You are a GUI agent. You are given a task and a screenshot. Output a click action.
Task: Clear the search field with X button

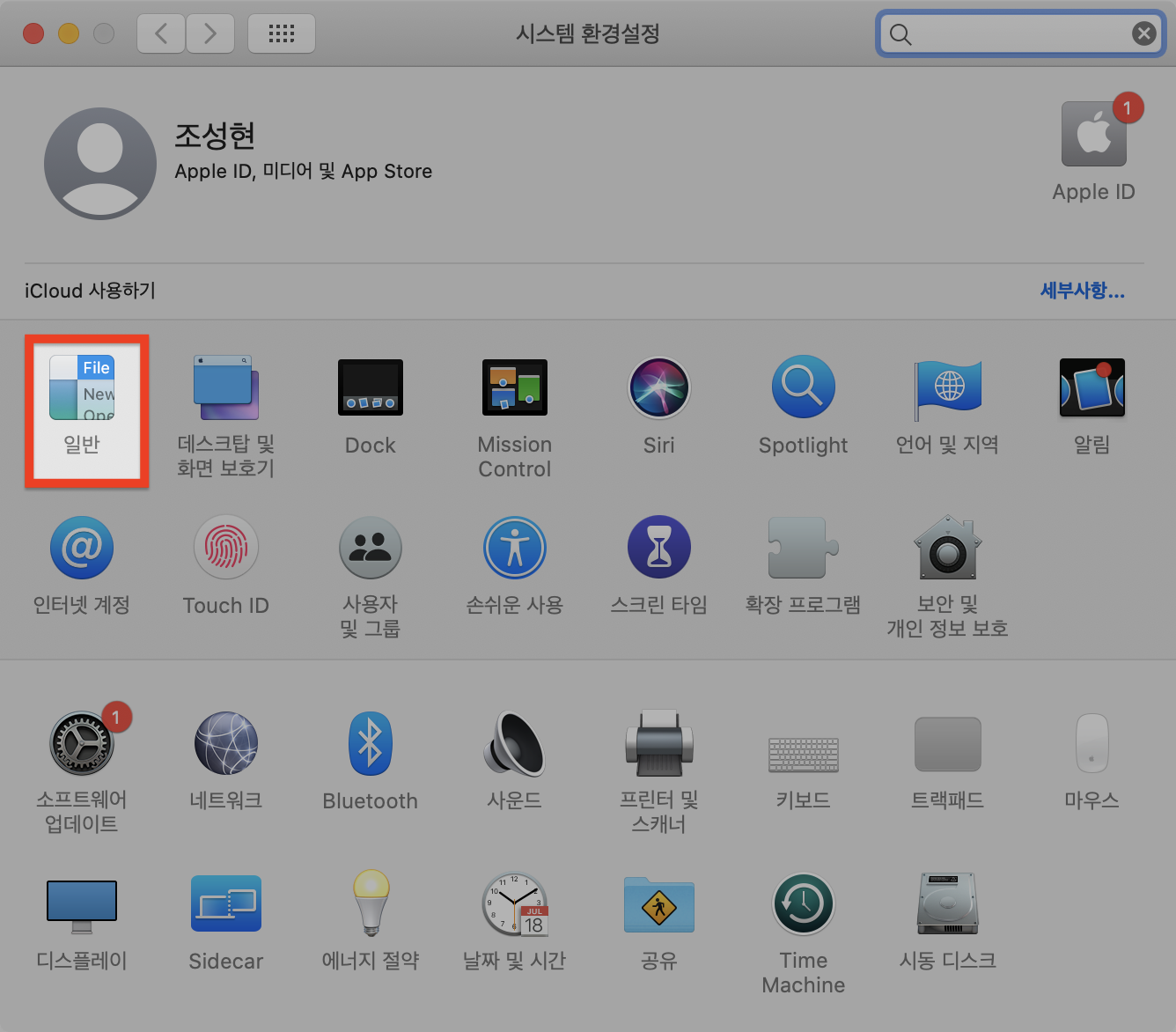tap(1144, 33)
